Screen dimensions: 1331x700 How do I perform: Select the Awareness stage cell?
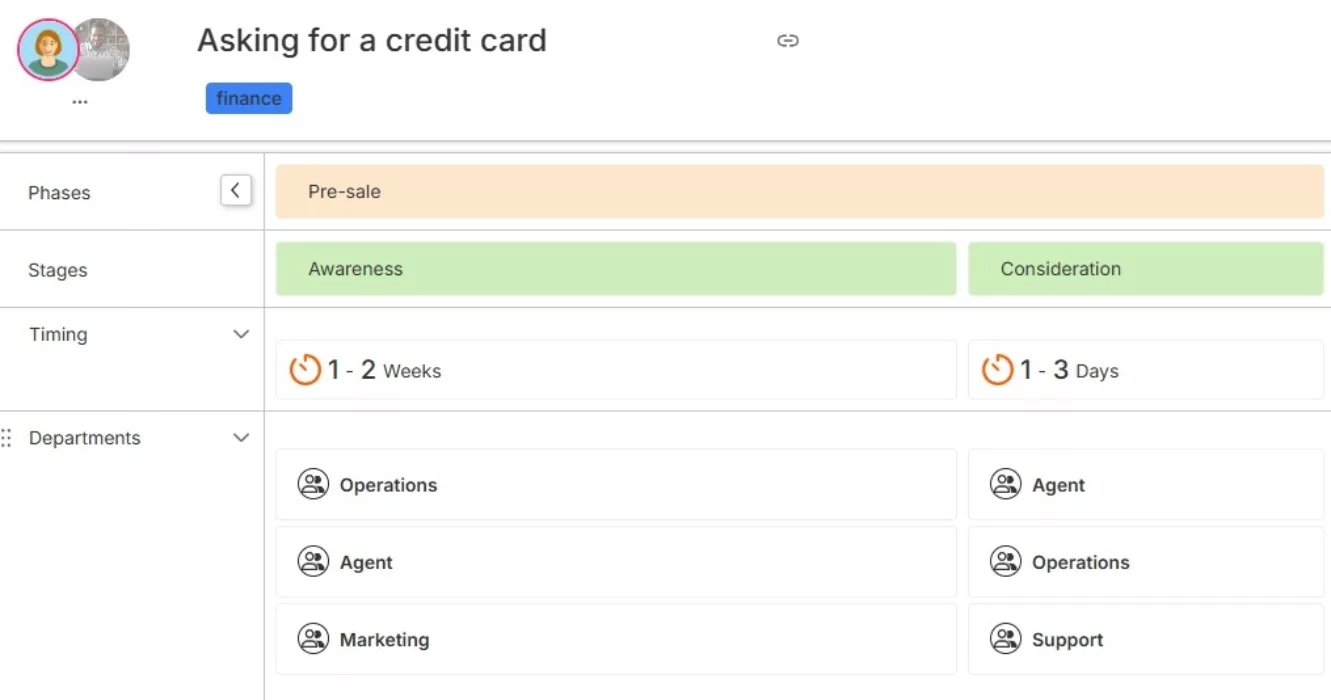[615, 268]
